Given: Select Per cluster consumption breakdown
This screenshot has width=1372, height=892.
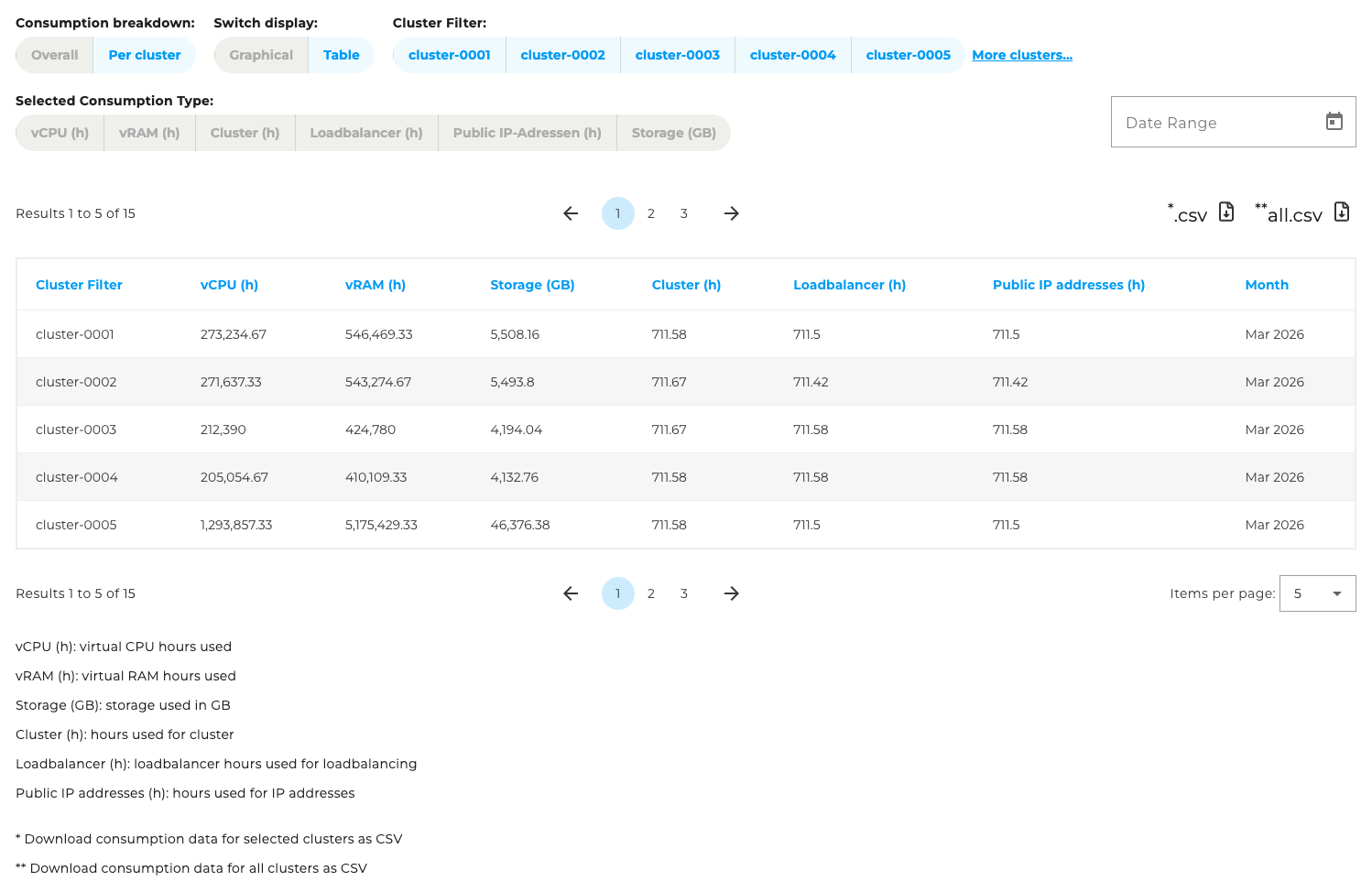Looking at the screenshot, I should 145,55.
